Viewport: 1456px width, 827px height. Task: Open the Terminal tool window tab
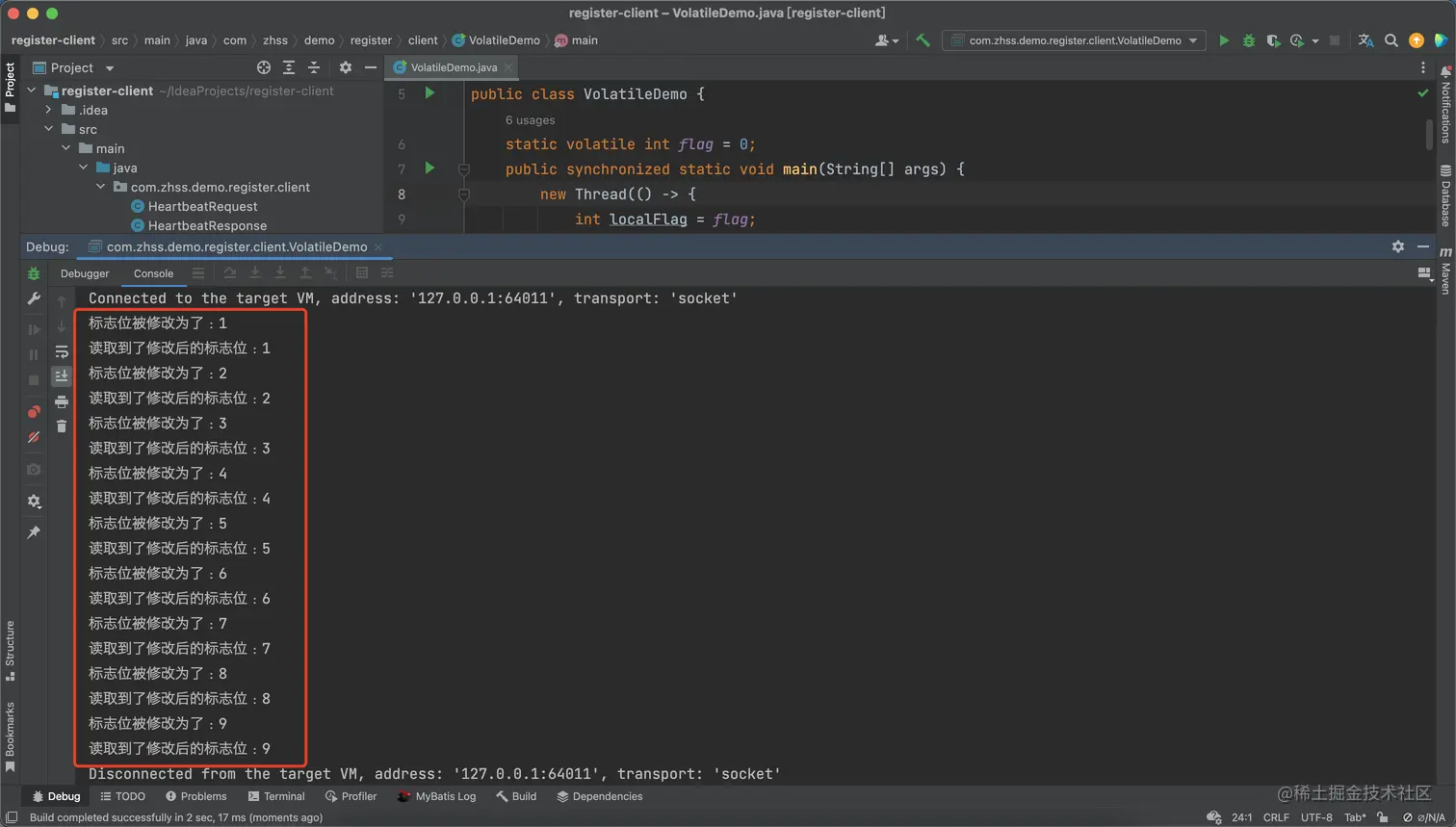[276, 796]
